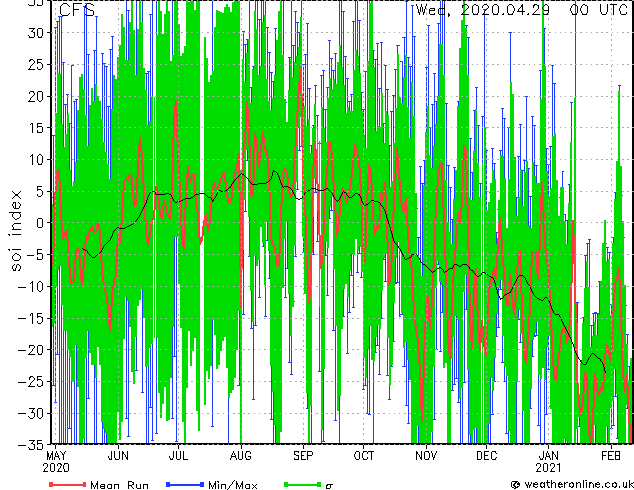Click the SEP month label
Screen dimensions: 634x490
pos(303,456)
